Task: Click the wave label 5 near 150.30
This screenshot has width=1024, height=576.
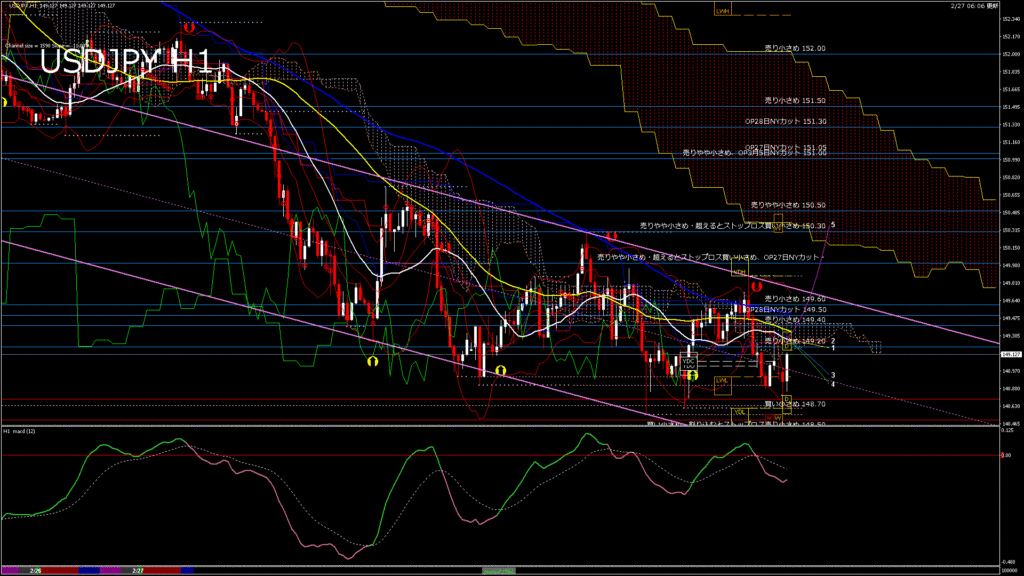Action: coord(833,225)
